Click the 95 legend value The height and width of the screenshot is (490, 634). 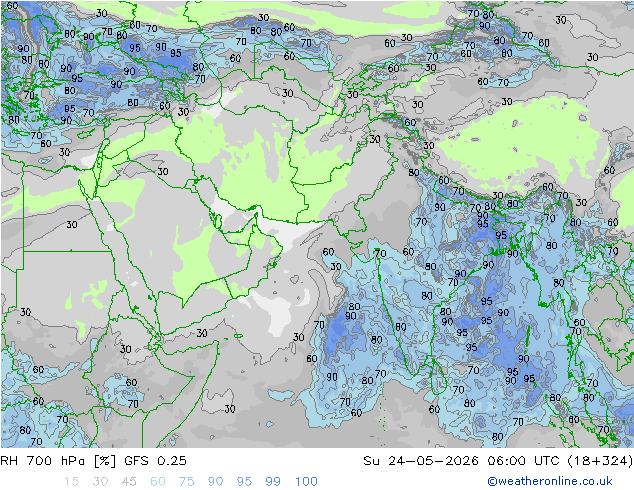tap(244, 482)
